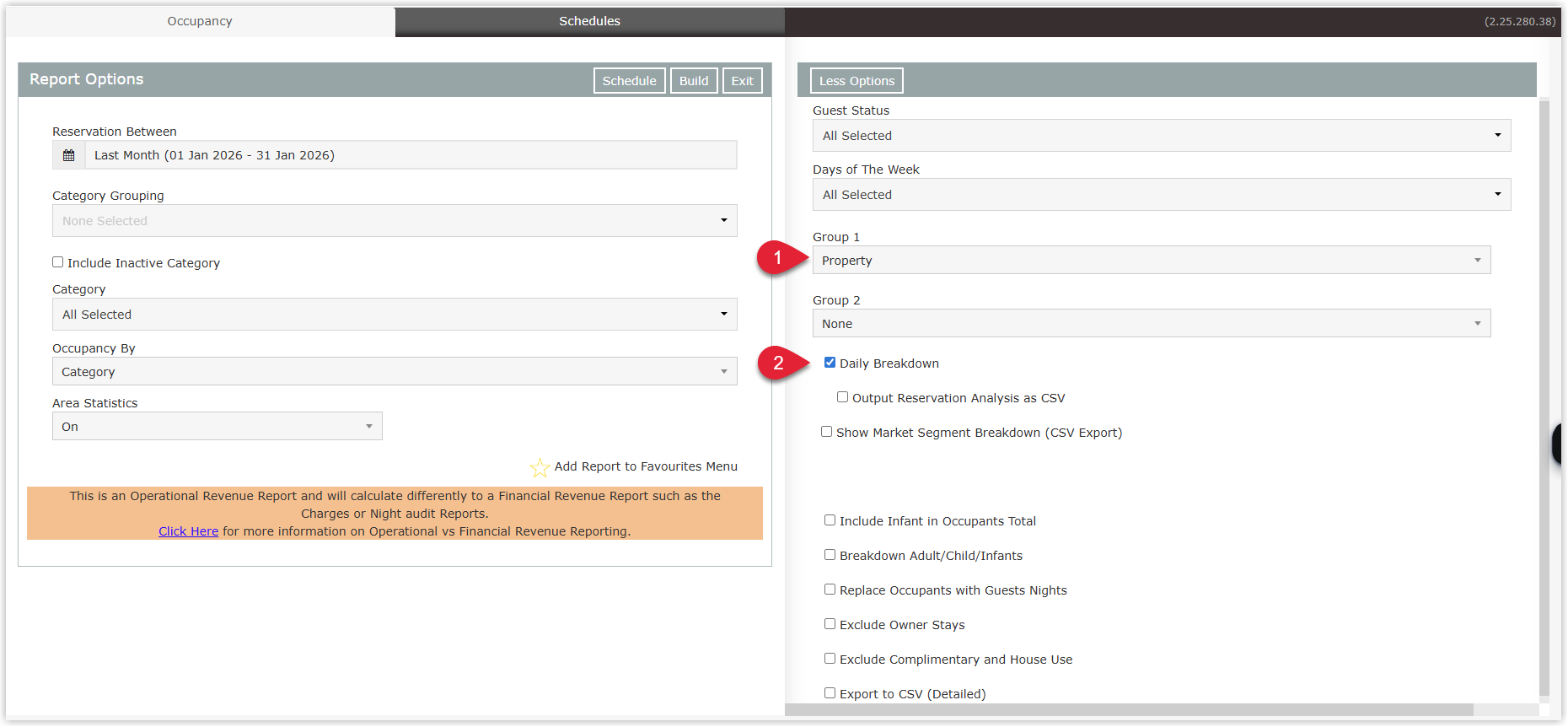This screenshot has height=727, width=1568.
Task: Open the Guest Status dropdown
Action: [x=1161, y=136]
